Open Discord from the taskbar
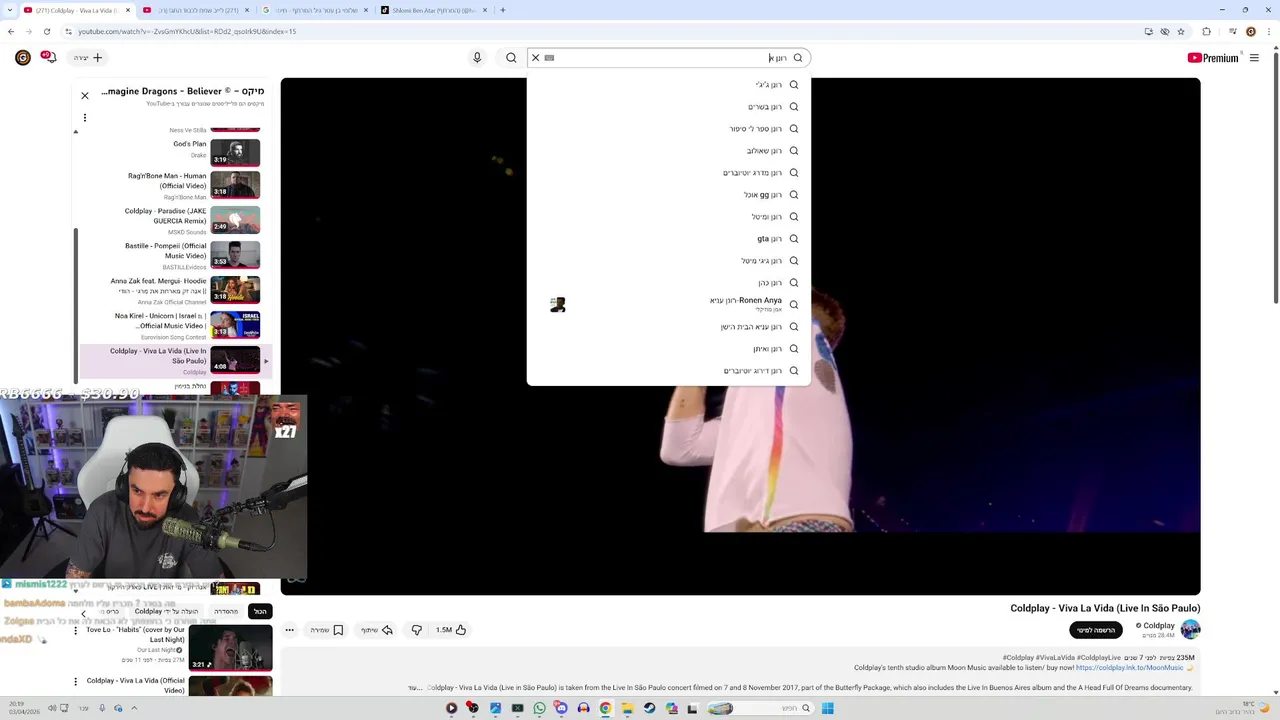 [561, 708]
